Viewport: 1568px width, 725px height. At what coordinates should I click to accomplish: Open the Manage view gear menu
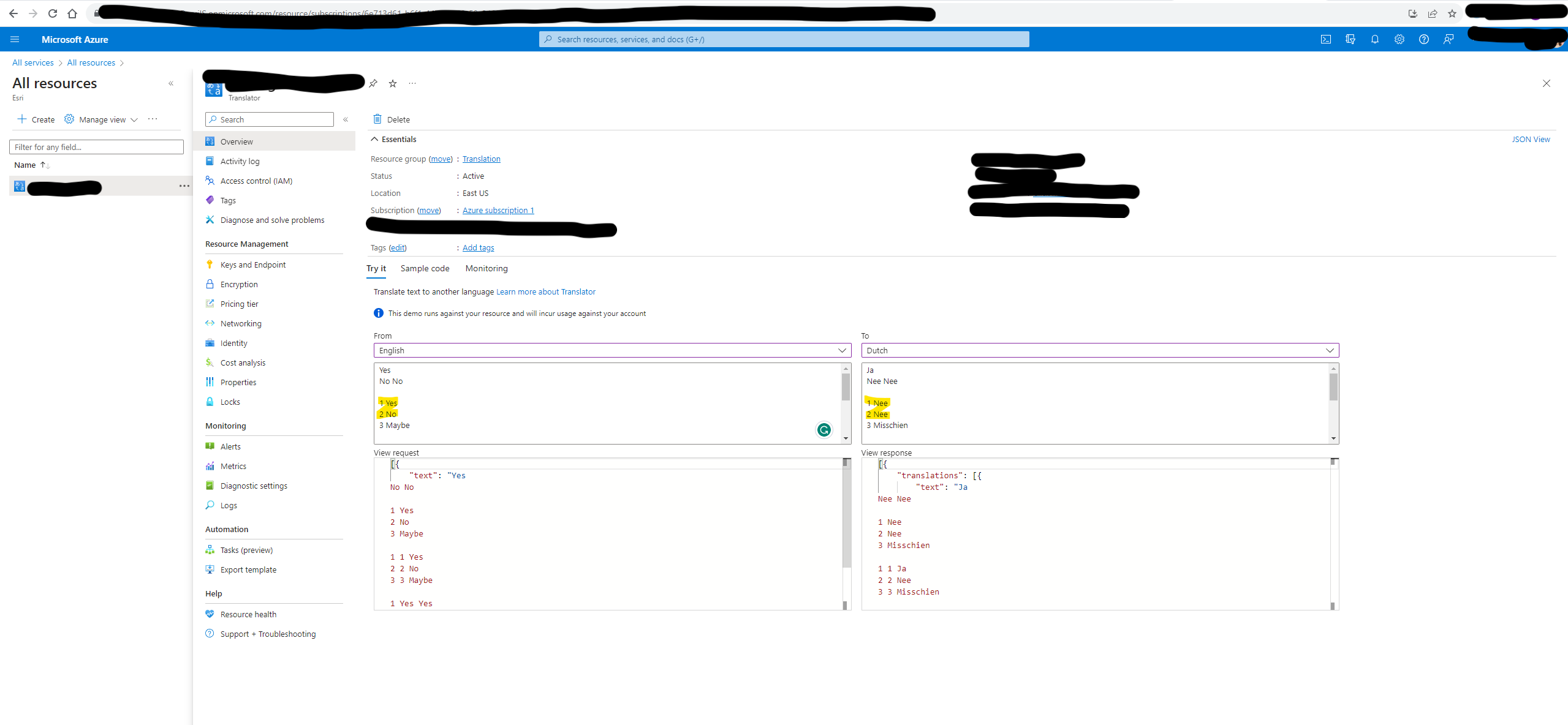101,119
